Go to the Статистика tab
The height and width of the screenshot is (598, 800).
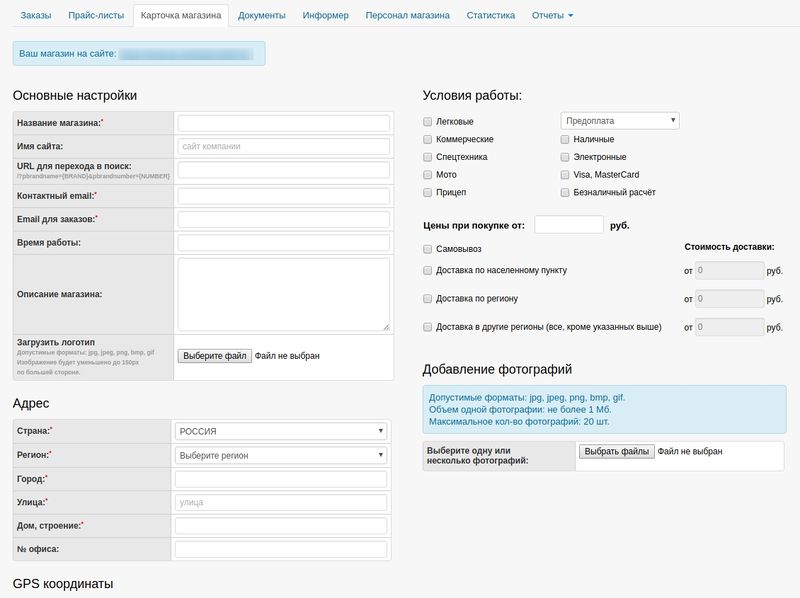[490, 16]
